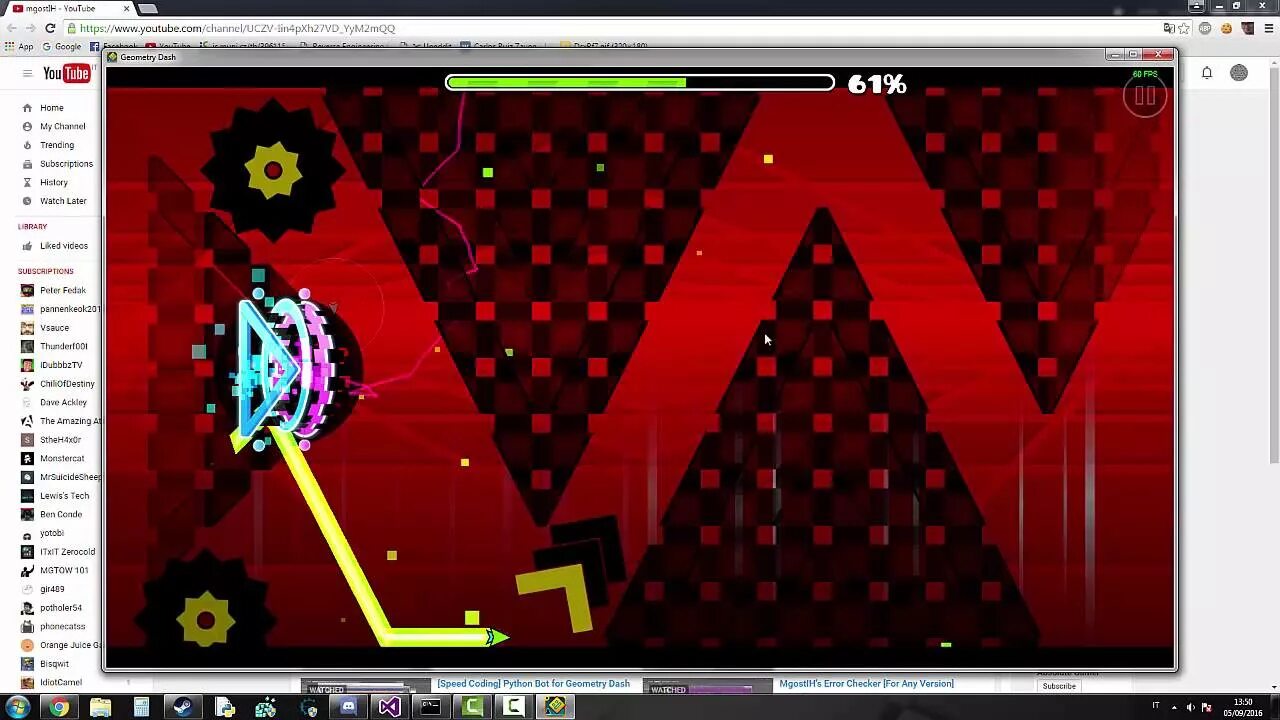This screenshot has width=1280, height=720.
Task: Open Python Bot for Geometry Dash video
Action: click(533, 684)
